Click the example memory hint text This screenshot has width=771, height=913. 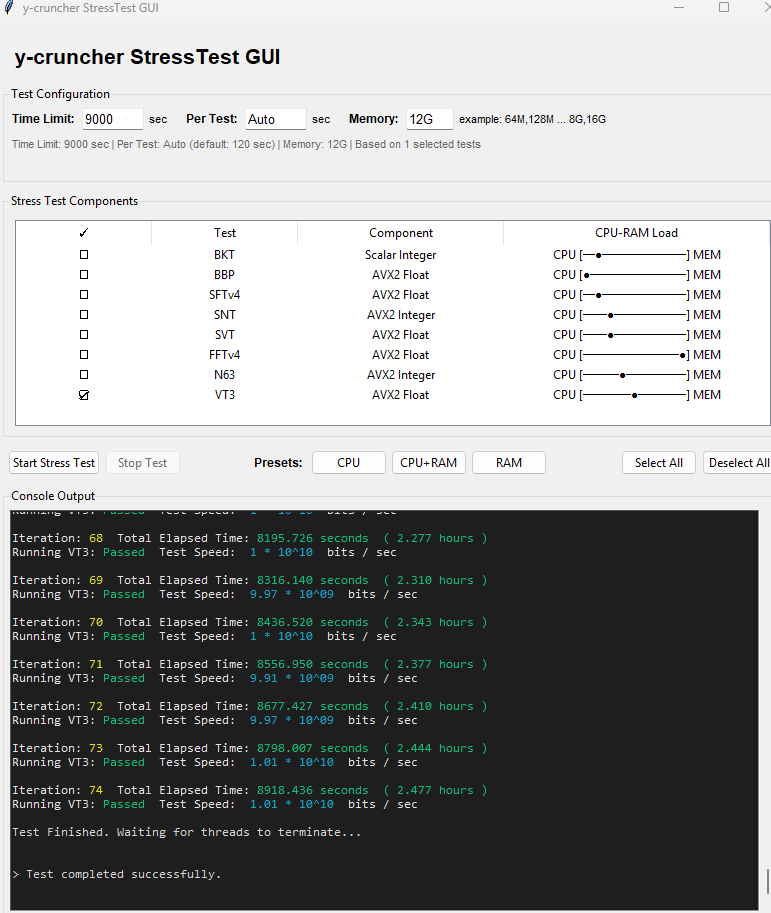point(532,119)
